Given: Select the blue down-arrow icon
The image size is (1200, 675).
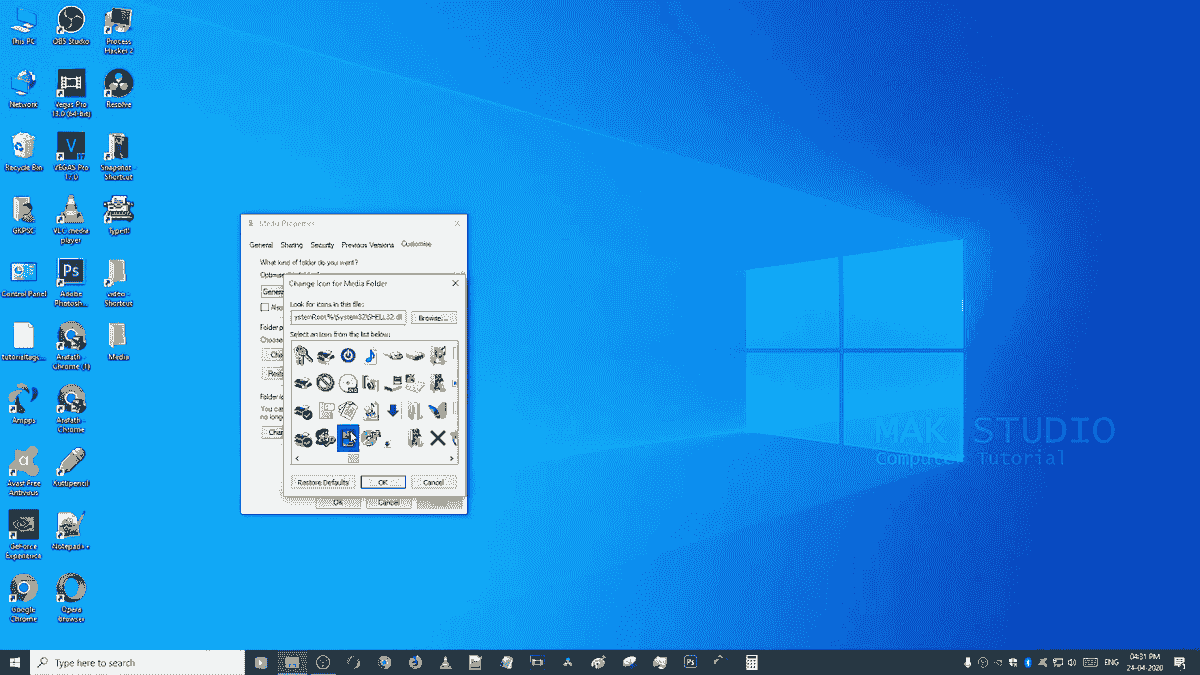Looking at the screenshot, I should pos(393,411).
